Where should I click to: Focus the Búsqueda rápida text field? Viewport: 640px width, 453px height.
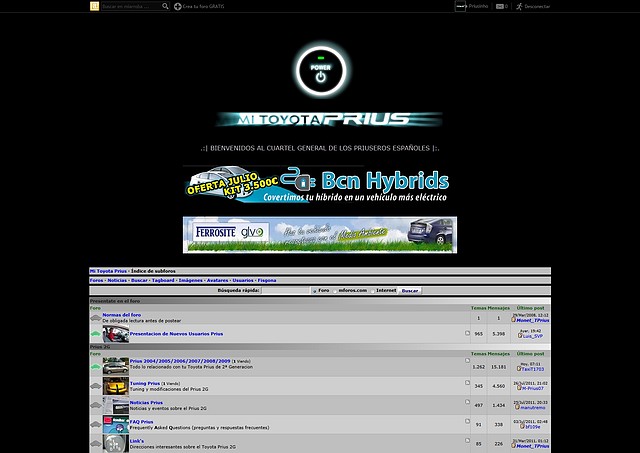click(x=286, y=291)
